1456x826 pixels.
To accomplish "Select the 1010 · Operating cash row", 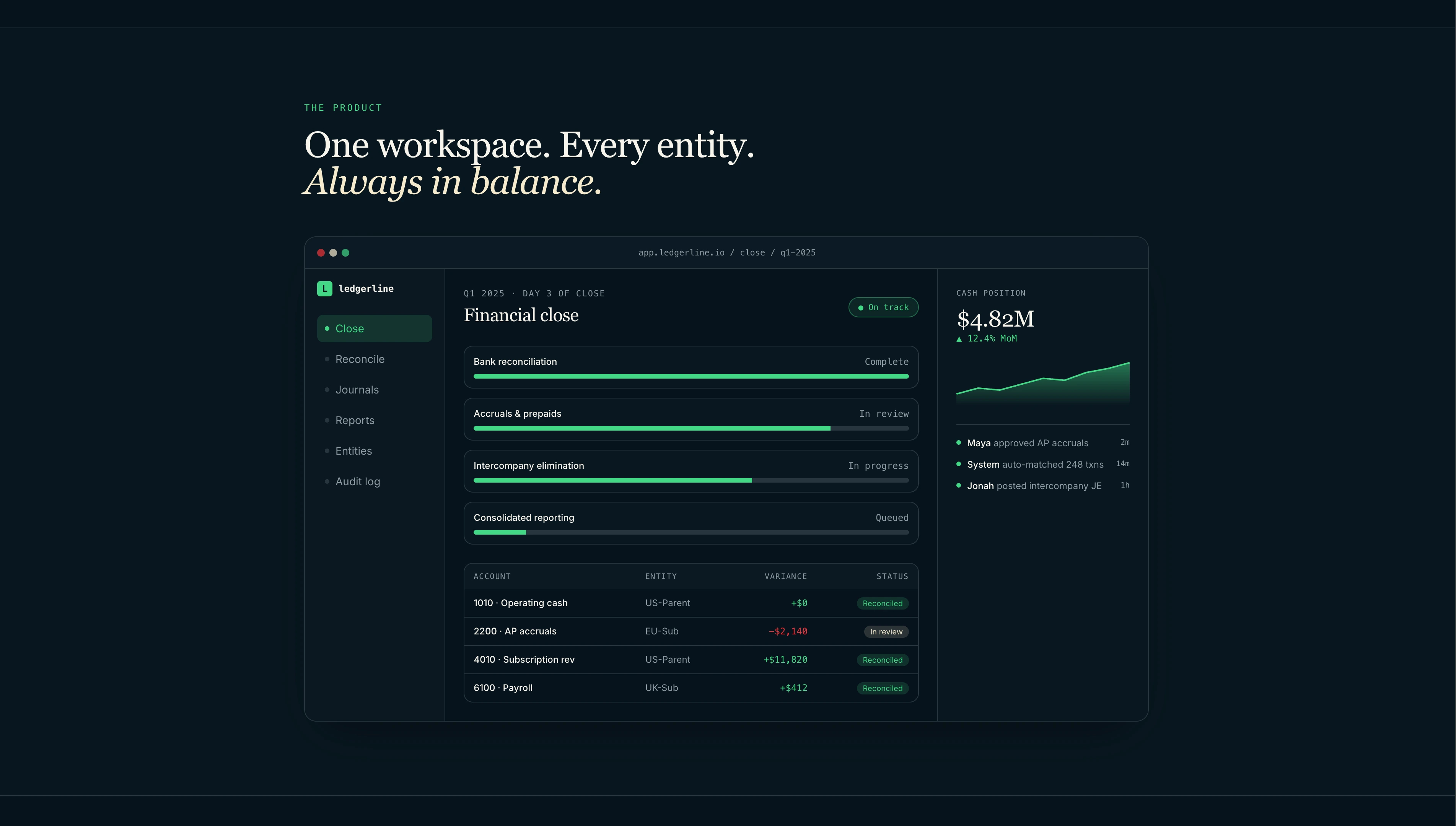I will 691,603.
